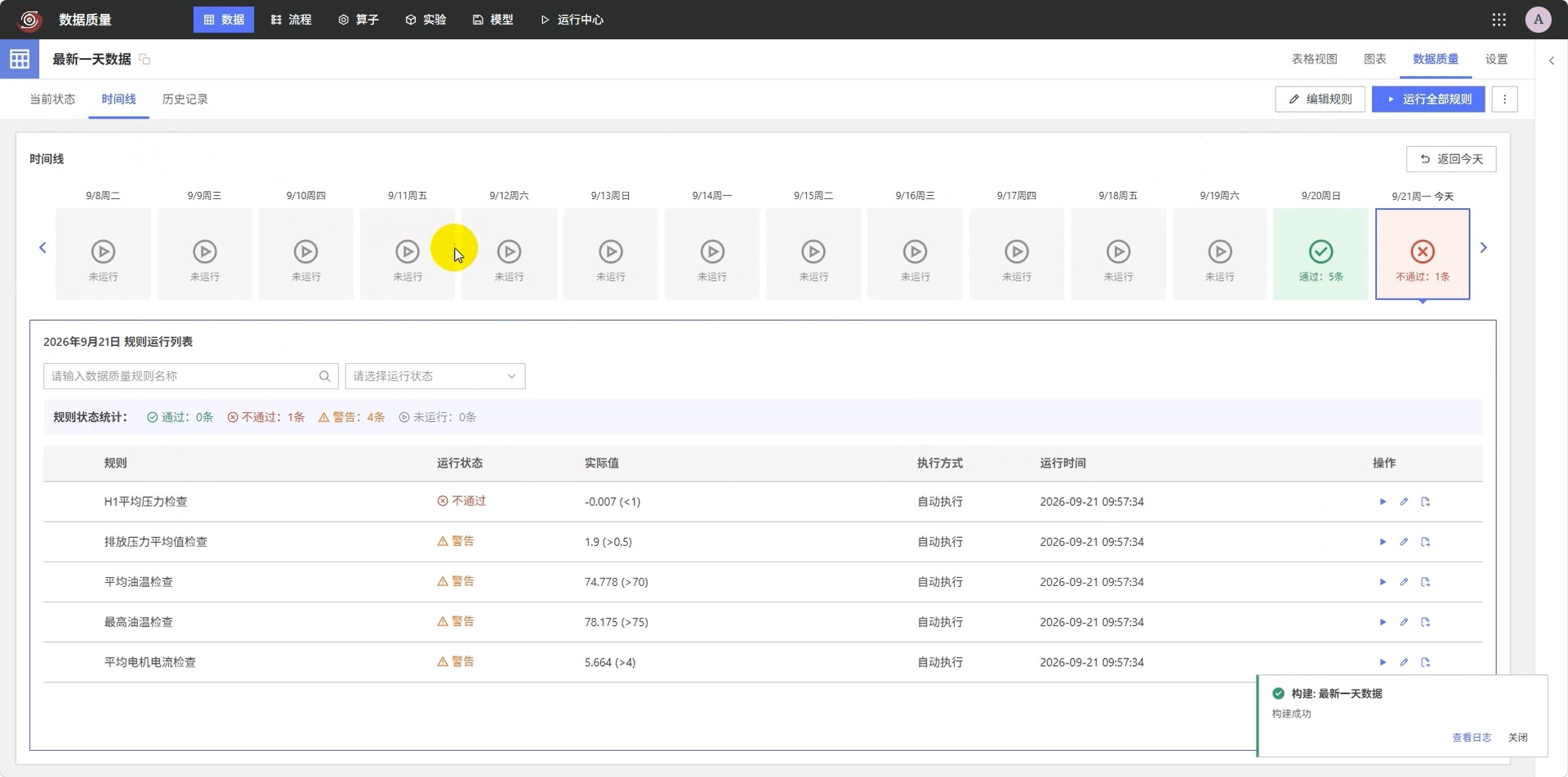Go to previous dates with left timeline arrow

[42, 247]
